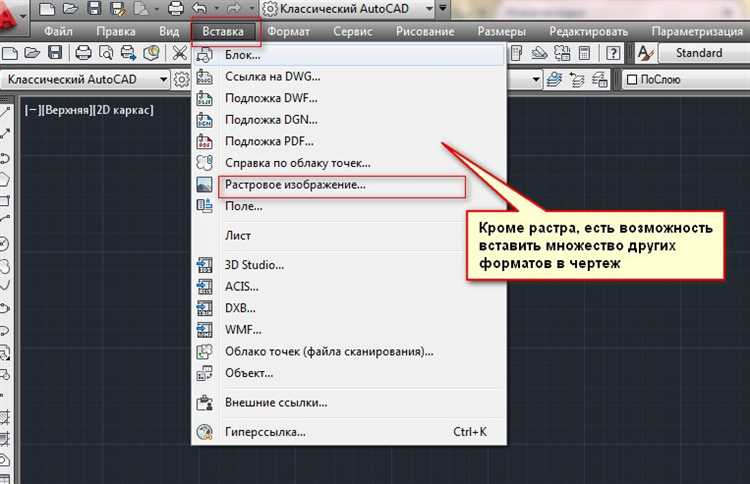The width and height of the screenshot is (750, 484).
Task: Click the [Верхняя] view control label
Action: pyautogui.click(x=66, y=110)
